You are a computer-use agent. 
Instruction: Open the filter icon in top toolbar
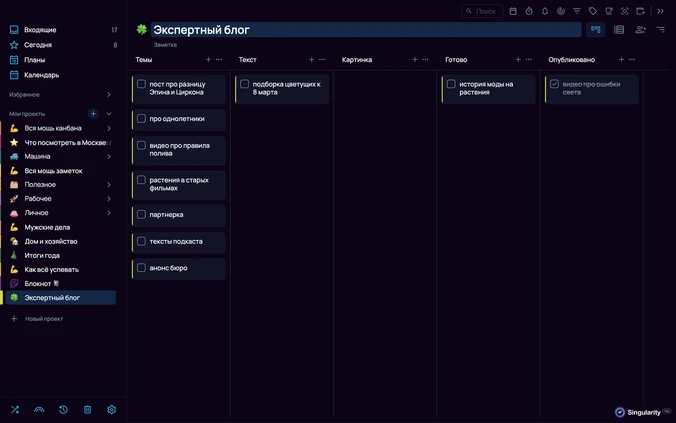(x=577, y=11)
